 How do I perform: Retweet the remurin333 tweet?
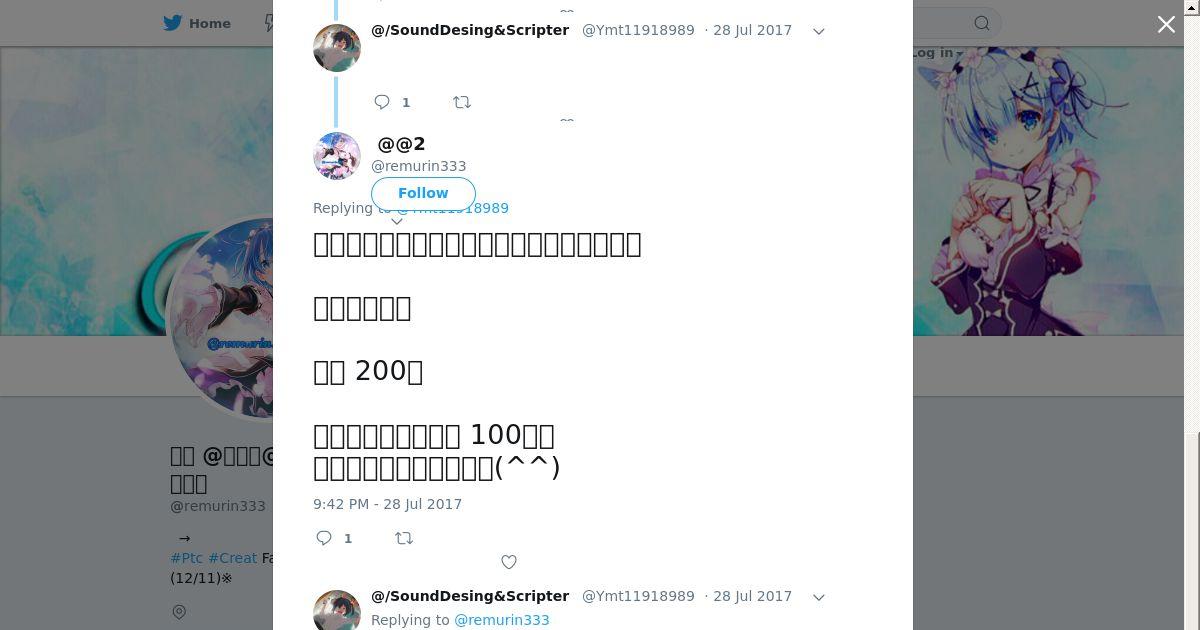(x=404, y=538)
